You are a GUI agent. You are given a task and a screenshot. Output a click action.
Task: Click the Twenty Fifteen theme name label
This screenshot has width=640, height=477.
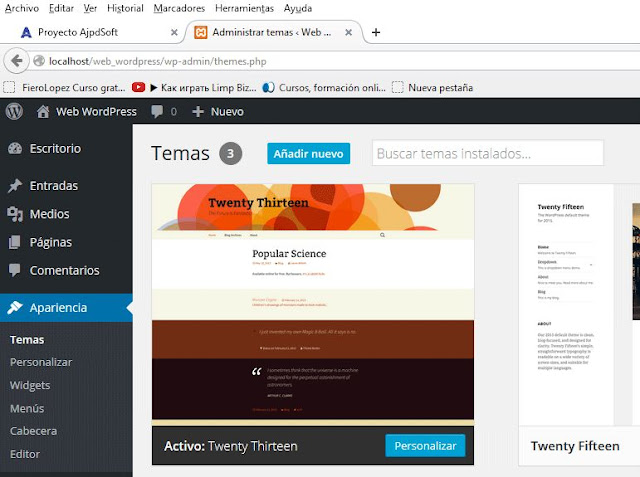click(x=575, y=446)
